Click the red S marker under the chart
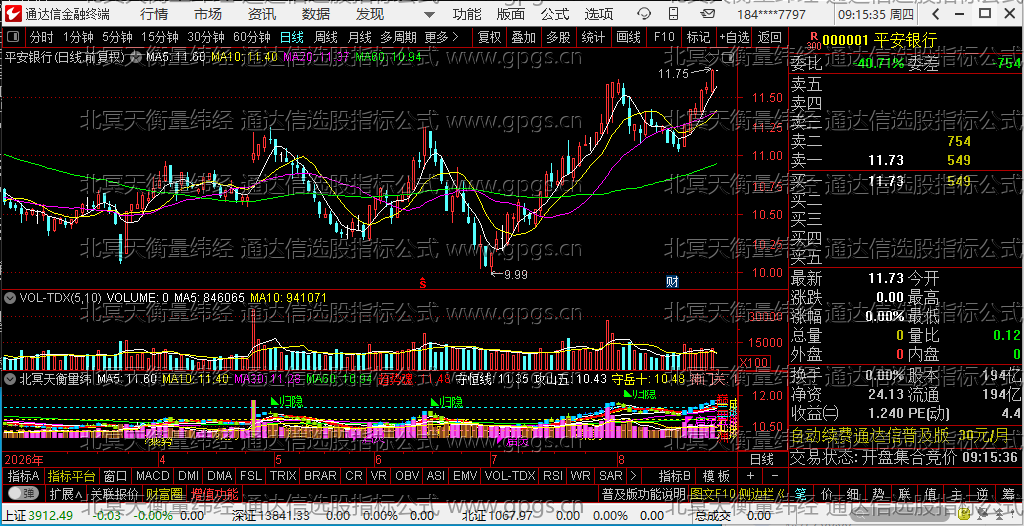This screenshot has width=1024, height=526. (423, 283)
